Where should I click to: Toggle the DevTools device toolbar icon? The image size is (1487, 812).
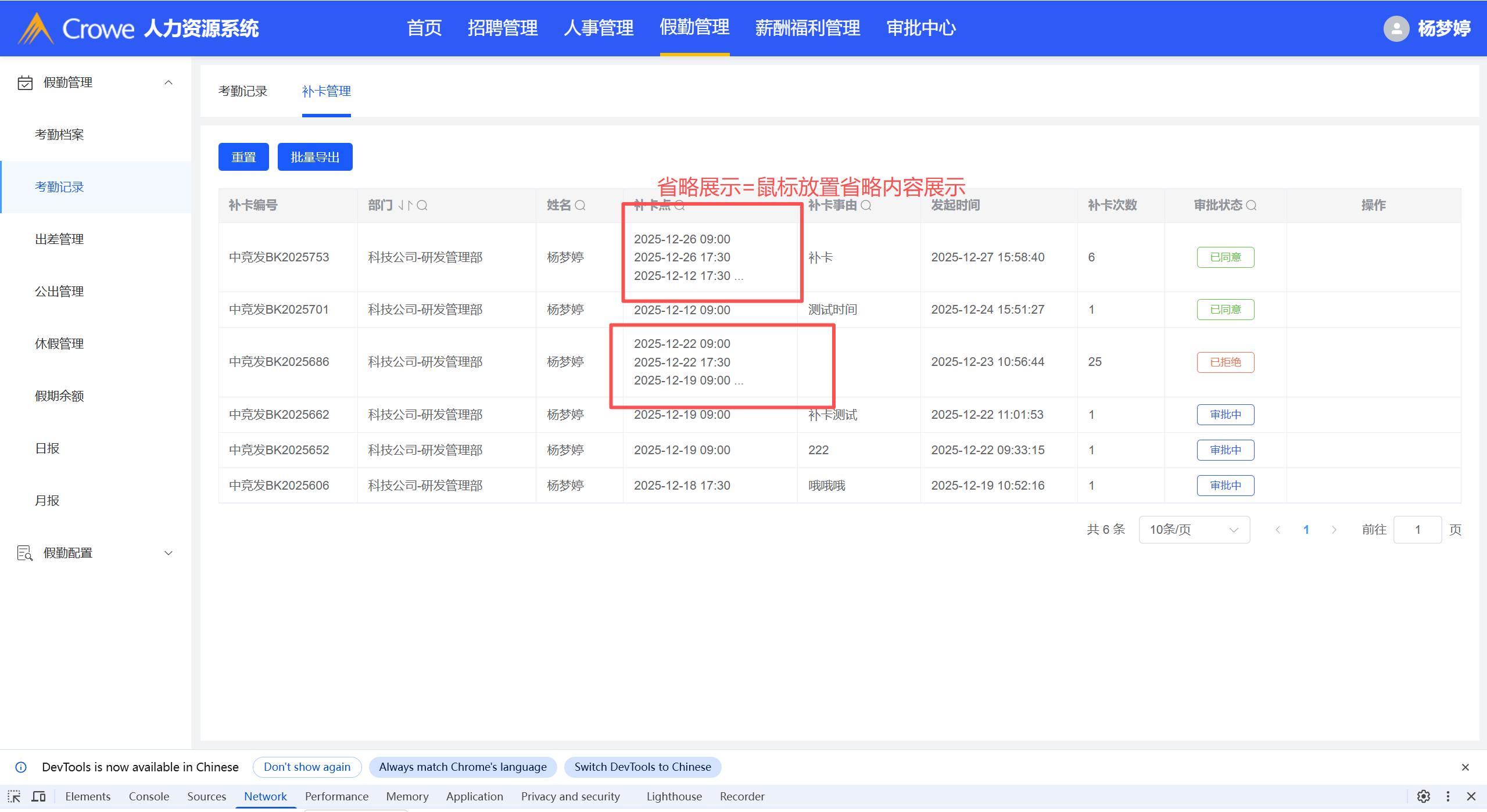pos(39,796)
